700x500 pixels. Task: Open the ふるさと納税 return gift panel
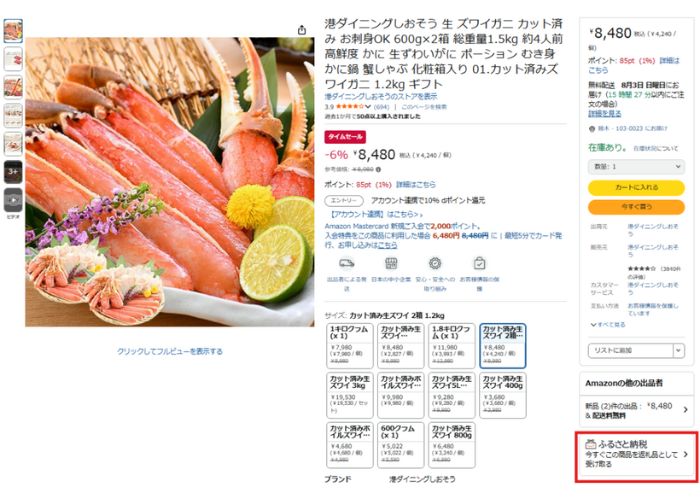point(636,456)
